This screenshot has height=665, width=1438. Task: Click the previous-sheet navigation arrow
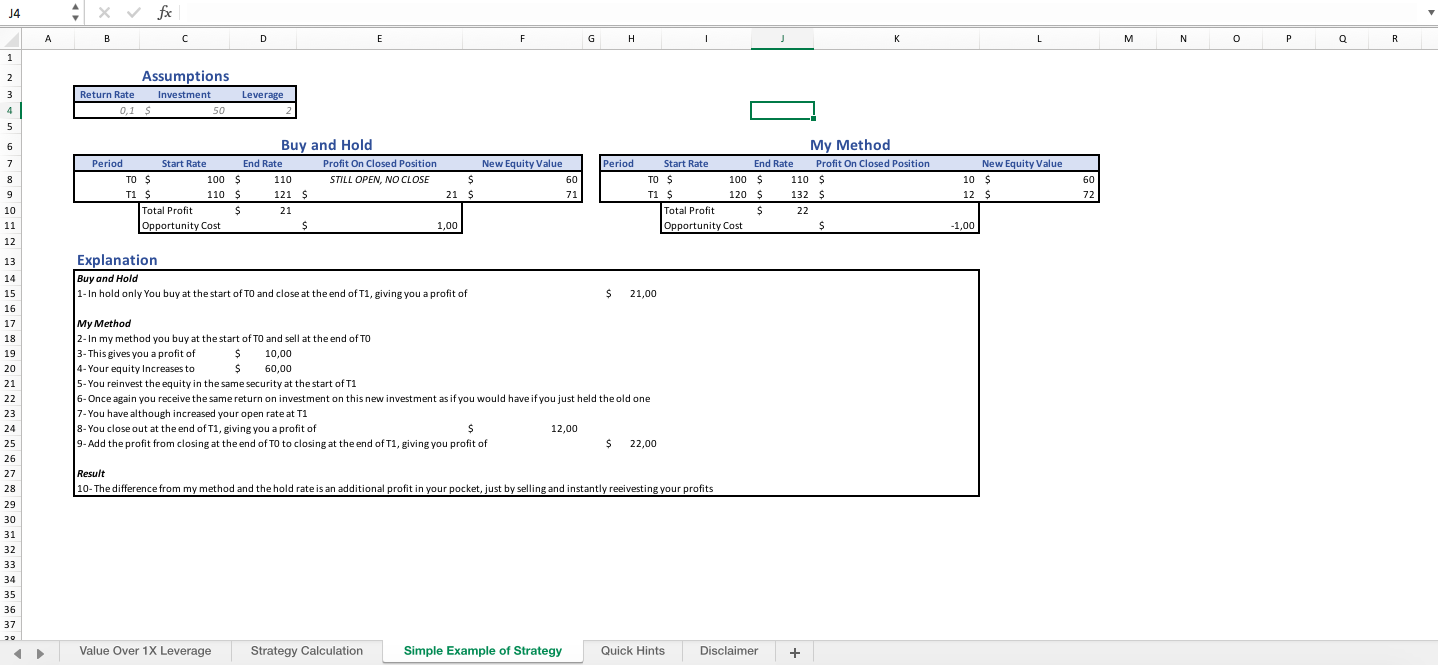point(17,652)
